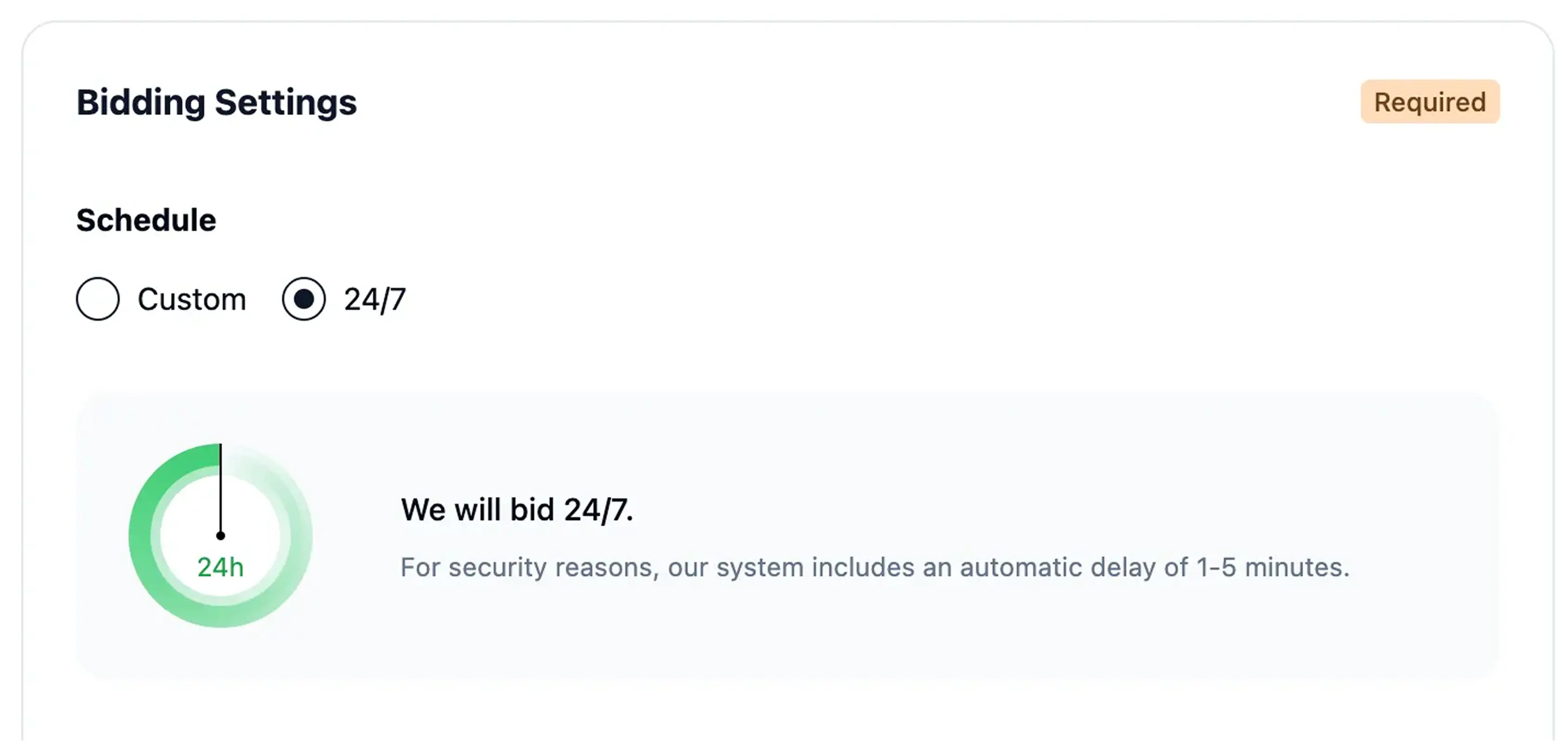
Task: Click the 24/7 option label text
Action: point(374,300)
